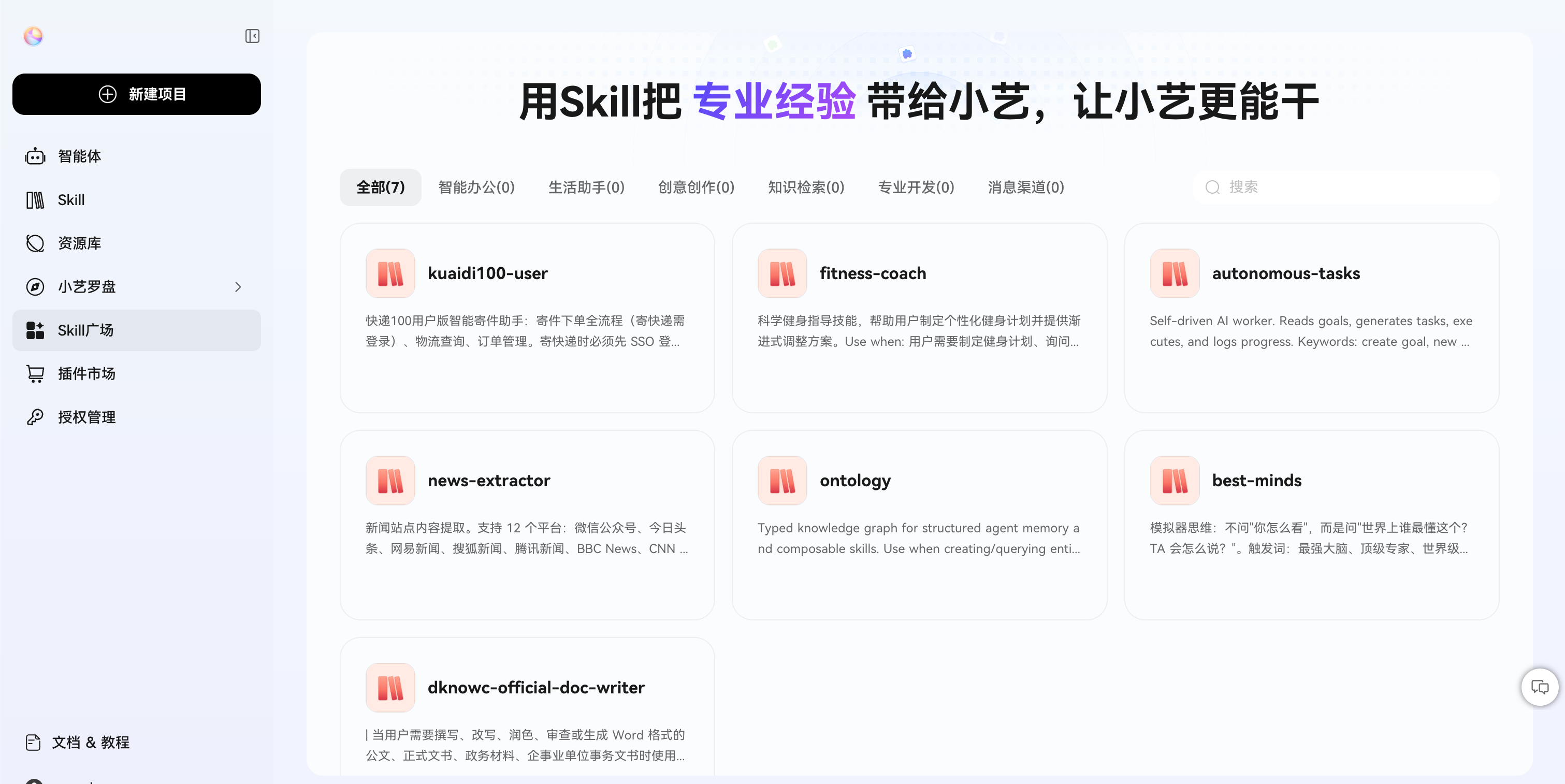Switch to the 生活助手(0) tab
This screenshot has height=784, width=1565.
click(x=586, y=187)
